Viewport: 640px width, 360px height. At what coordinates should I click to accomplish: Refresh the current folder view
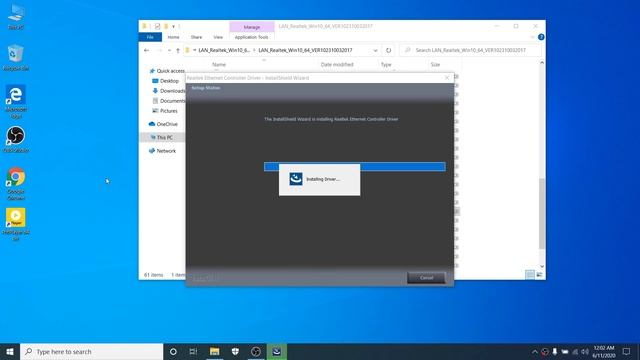(388, 50)
